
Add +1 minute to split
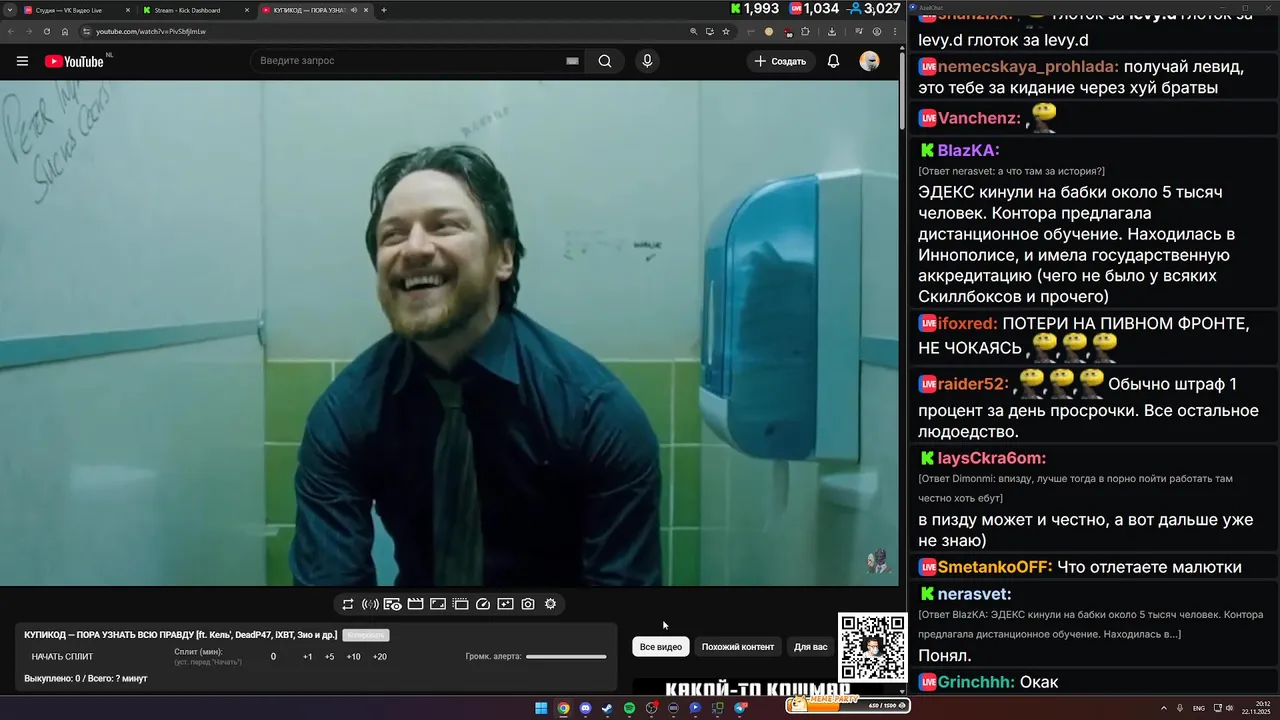click(308, 657)
